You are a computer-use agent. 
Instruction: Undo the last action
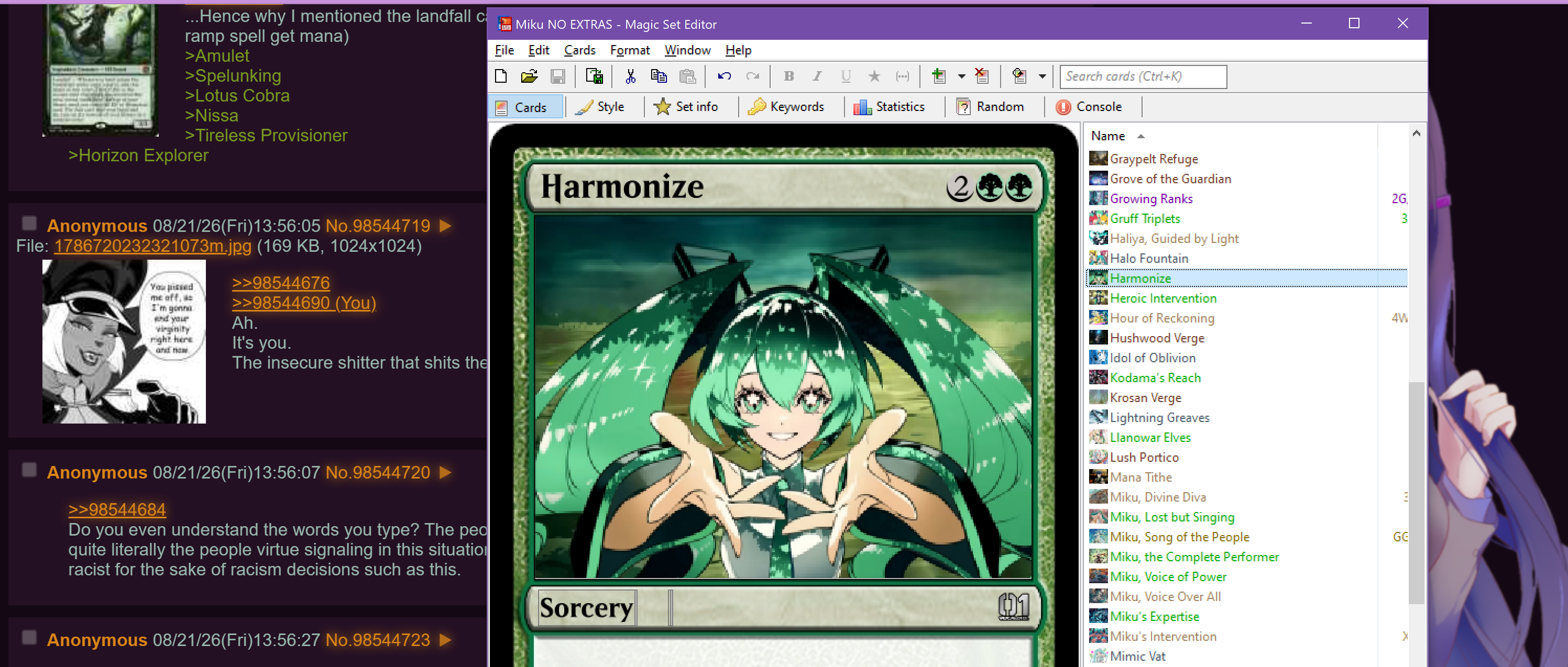[x=725, y=76]
